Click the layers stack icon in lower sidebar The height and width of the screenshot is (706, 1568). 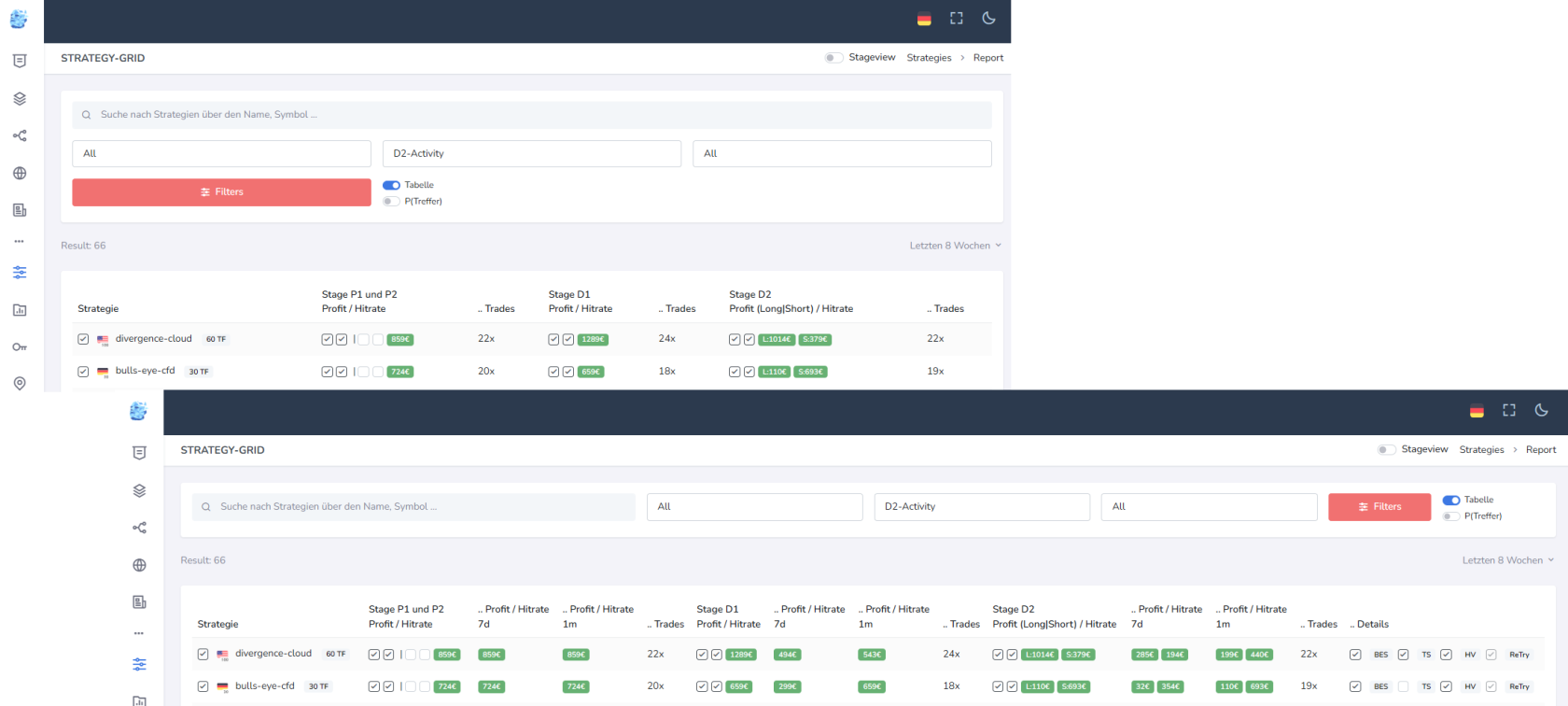tap(139, 490)
